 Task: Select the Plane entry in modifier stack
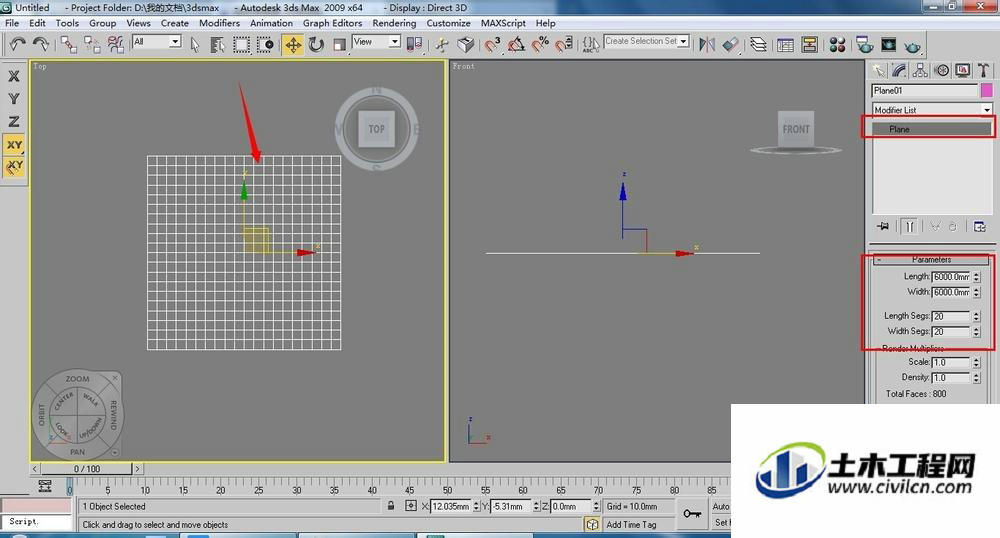click(932, 129)
